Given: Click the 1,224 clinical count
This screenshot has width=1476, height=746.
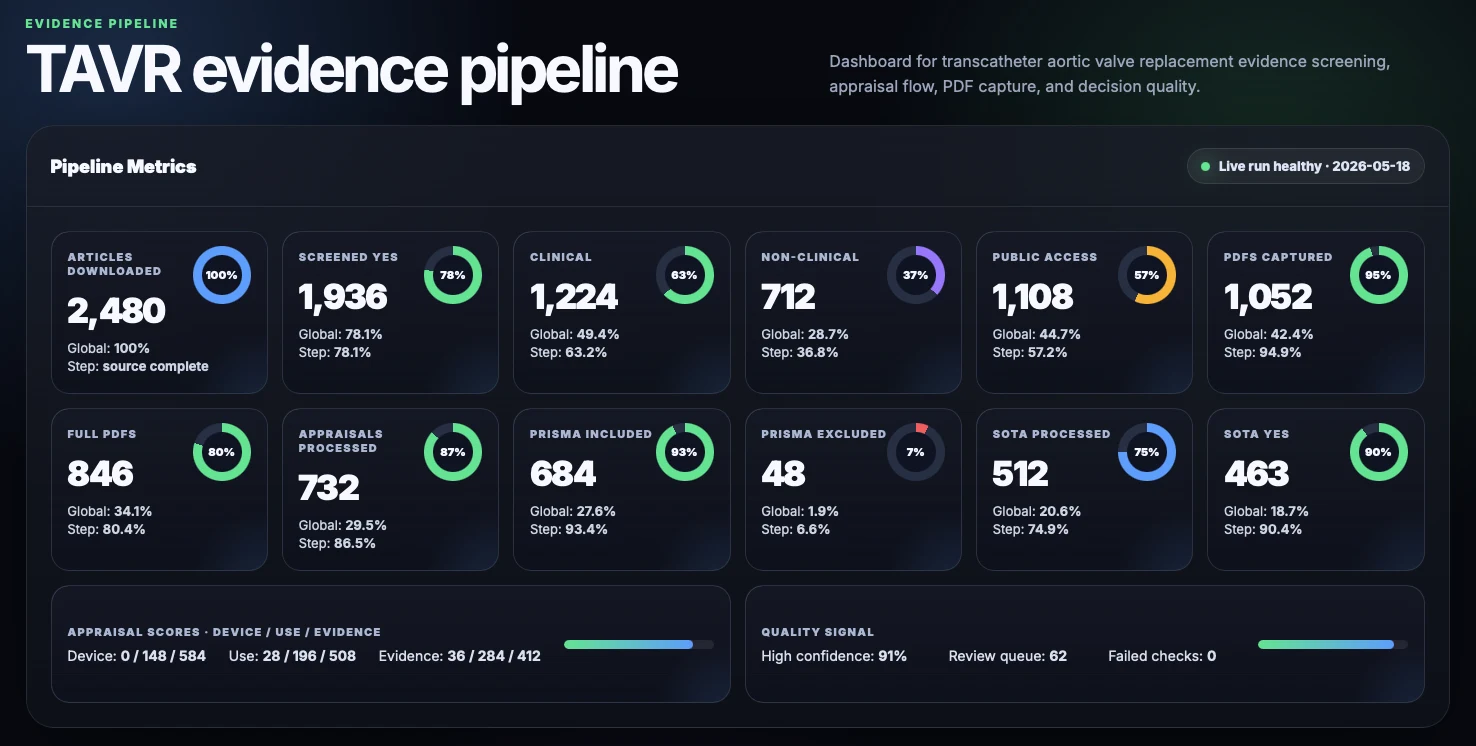Looking at the screenshot, I should [574, 297].
